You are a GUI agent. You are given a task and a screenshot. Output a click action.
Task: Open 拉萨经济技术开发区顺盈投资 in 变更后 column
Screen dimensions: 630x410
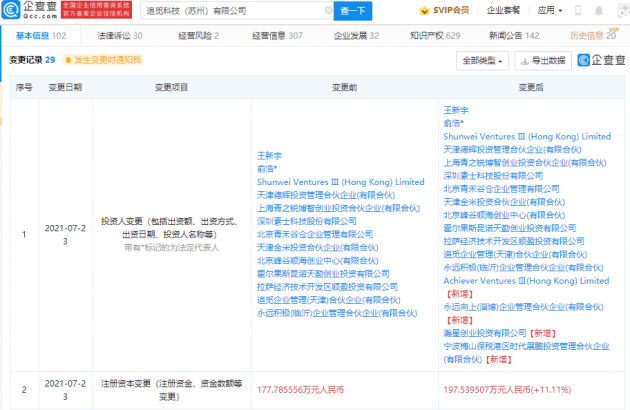pyautogui.click(x=514, y=241)
